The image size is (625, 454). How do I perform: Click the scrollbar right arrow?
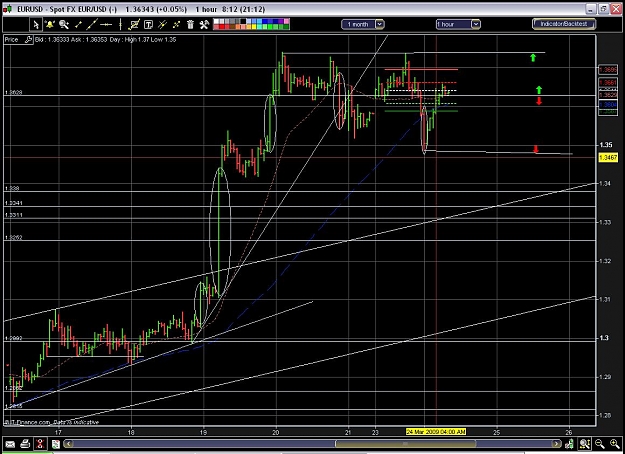556,444
